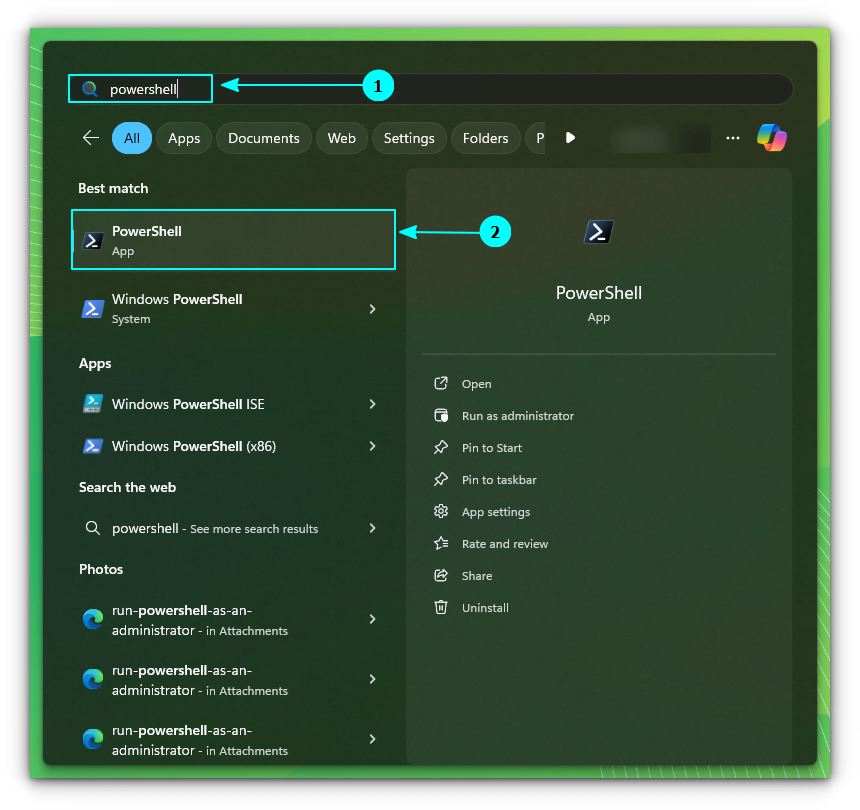Click the Best match heading

[x=113, y=188]
